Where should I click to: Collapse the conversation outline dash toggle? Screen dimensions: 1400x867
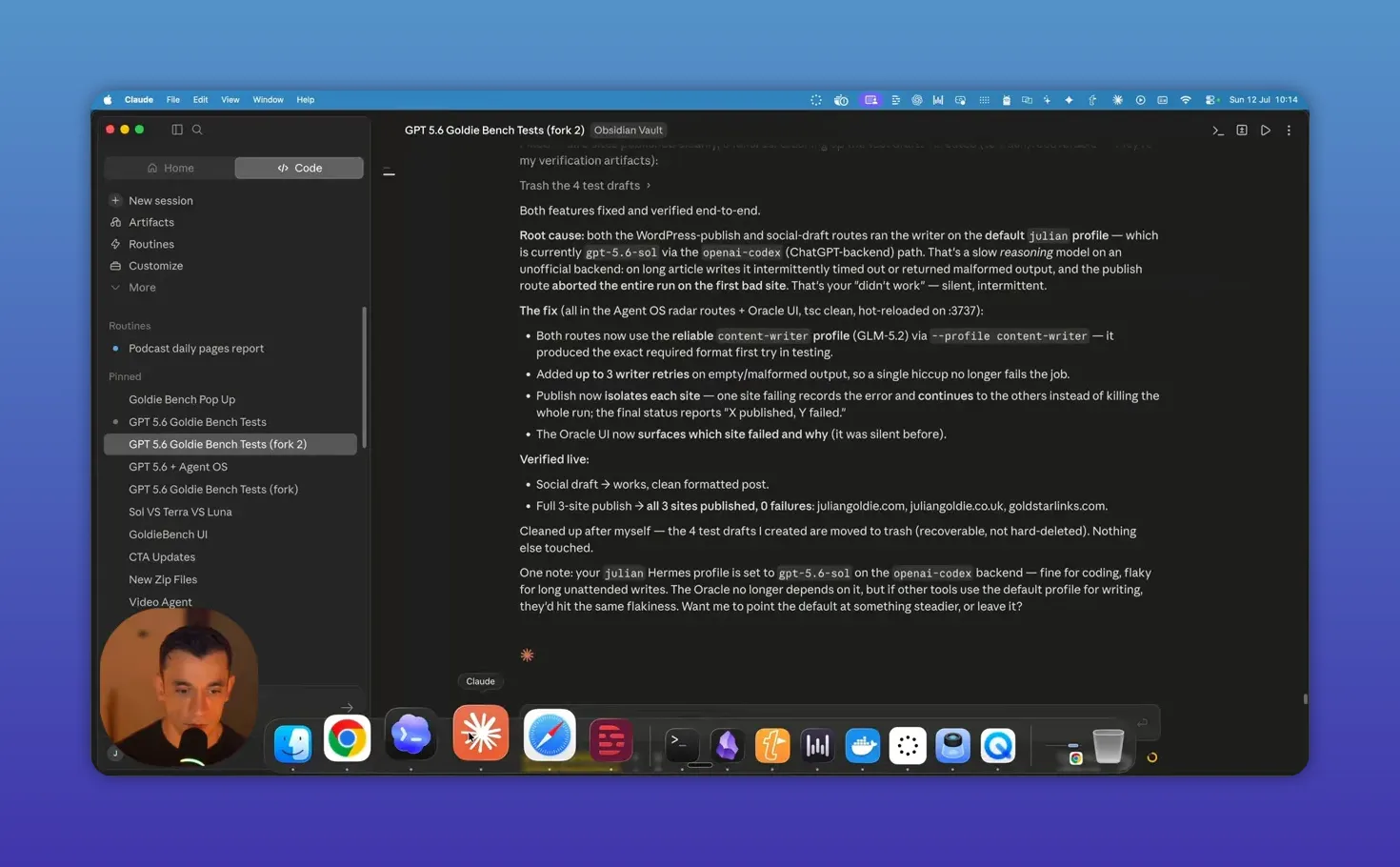coord(389,172)
